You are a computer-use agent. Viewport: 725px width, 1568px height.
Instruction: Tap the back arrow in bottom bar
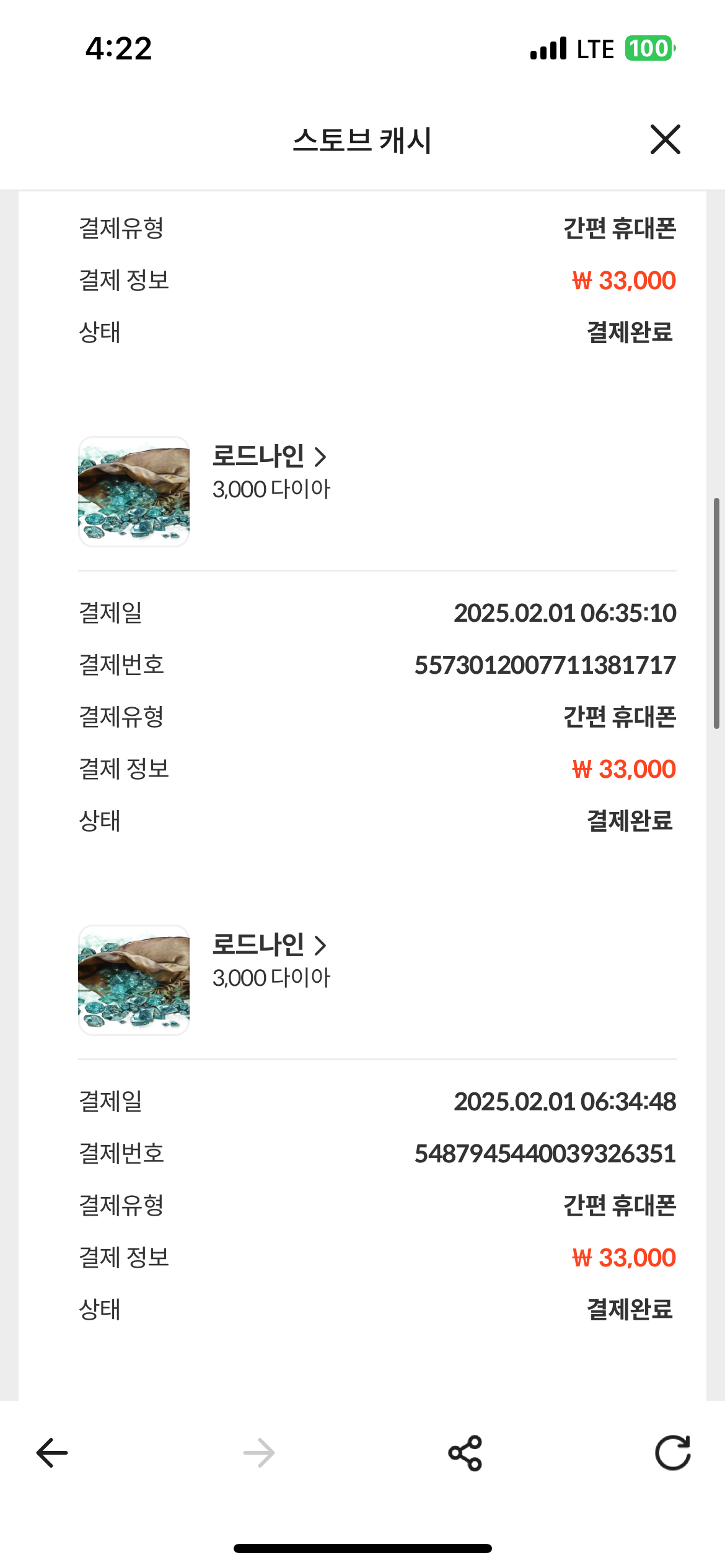[52, 1453]
